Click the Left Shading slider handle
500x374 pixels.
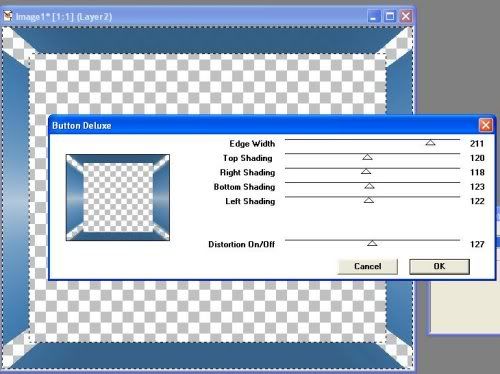coord(368,200)
